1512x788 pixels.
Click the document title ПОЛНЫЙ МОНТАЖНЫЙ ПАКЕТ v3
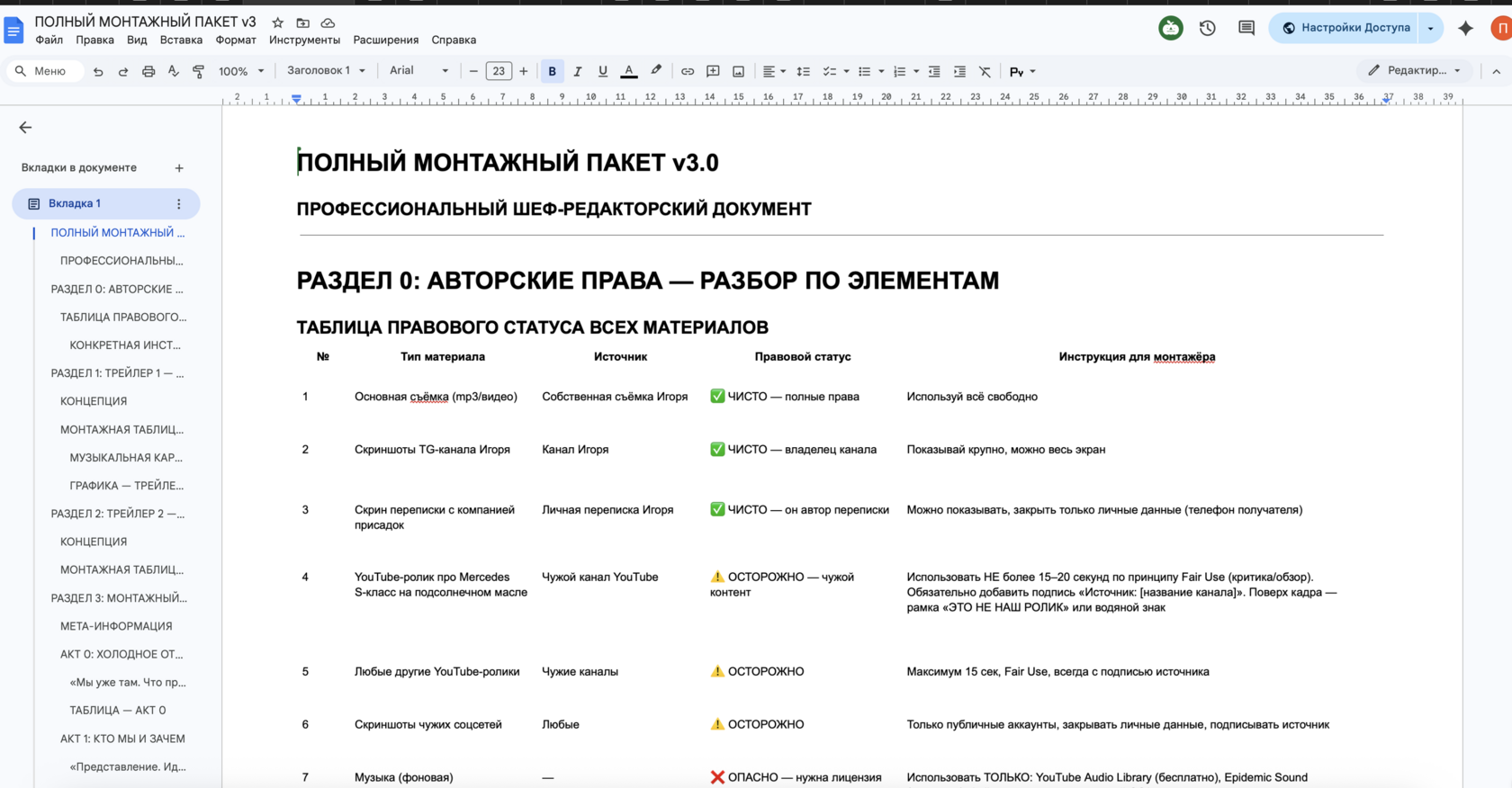145,22
